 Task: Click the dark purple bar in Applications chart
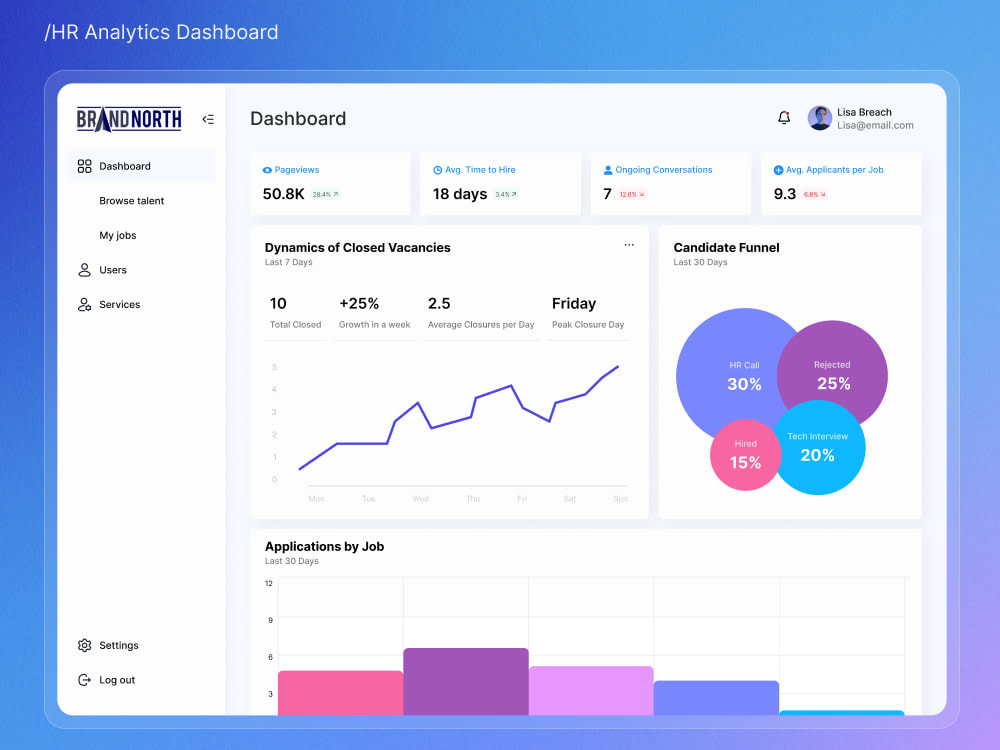[466, 681]
